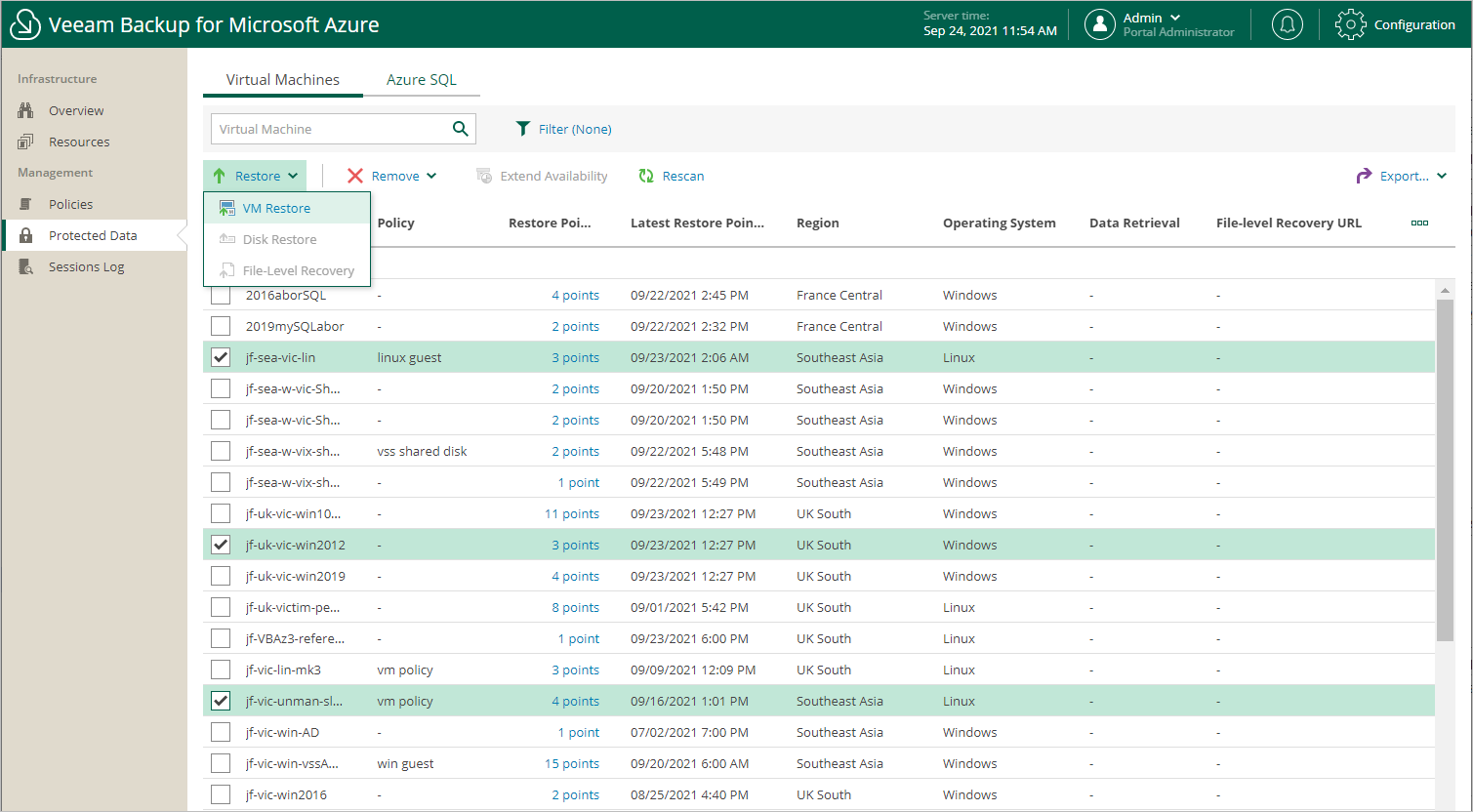This screenshot has height=812, width=1473.
Task: Open the notifications bell icon
Action: (x=1288, y=24)
